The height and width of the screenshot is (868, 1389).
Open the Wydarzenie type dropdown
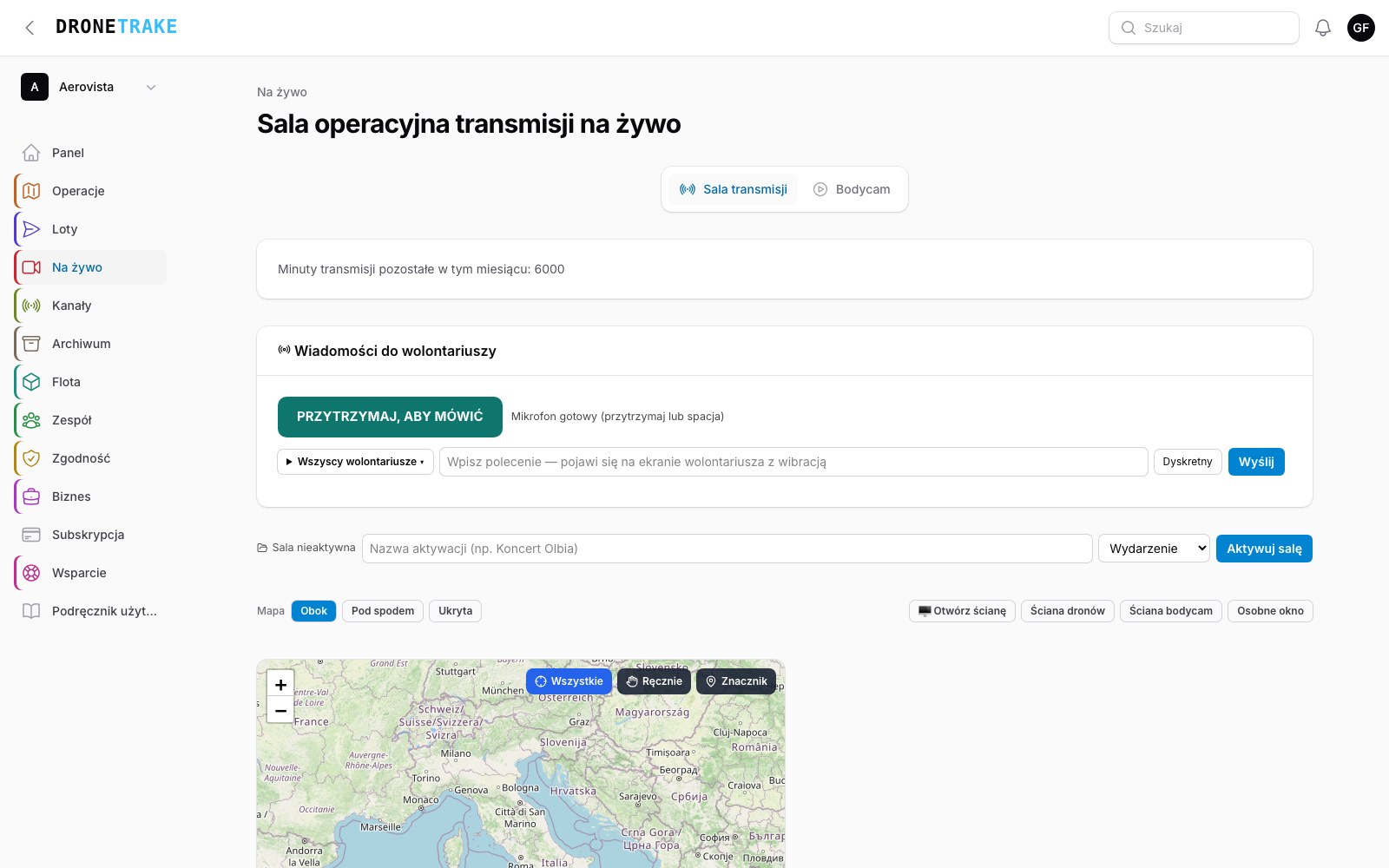click(1154, 549)
